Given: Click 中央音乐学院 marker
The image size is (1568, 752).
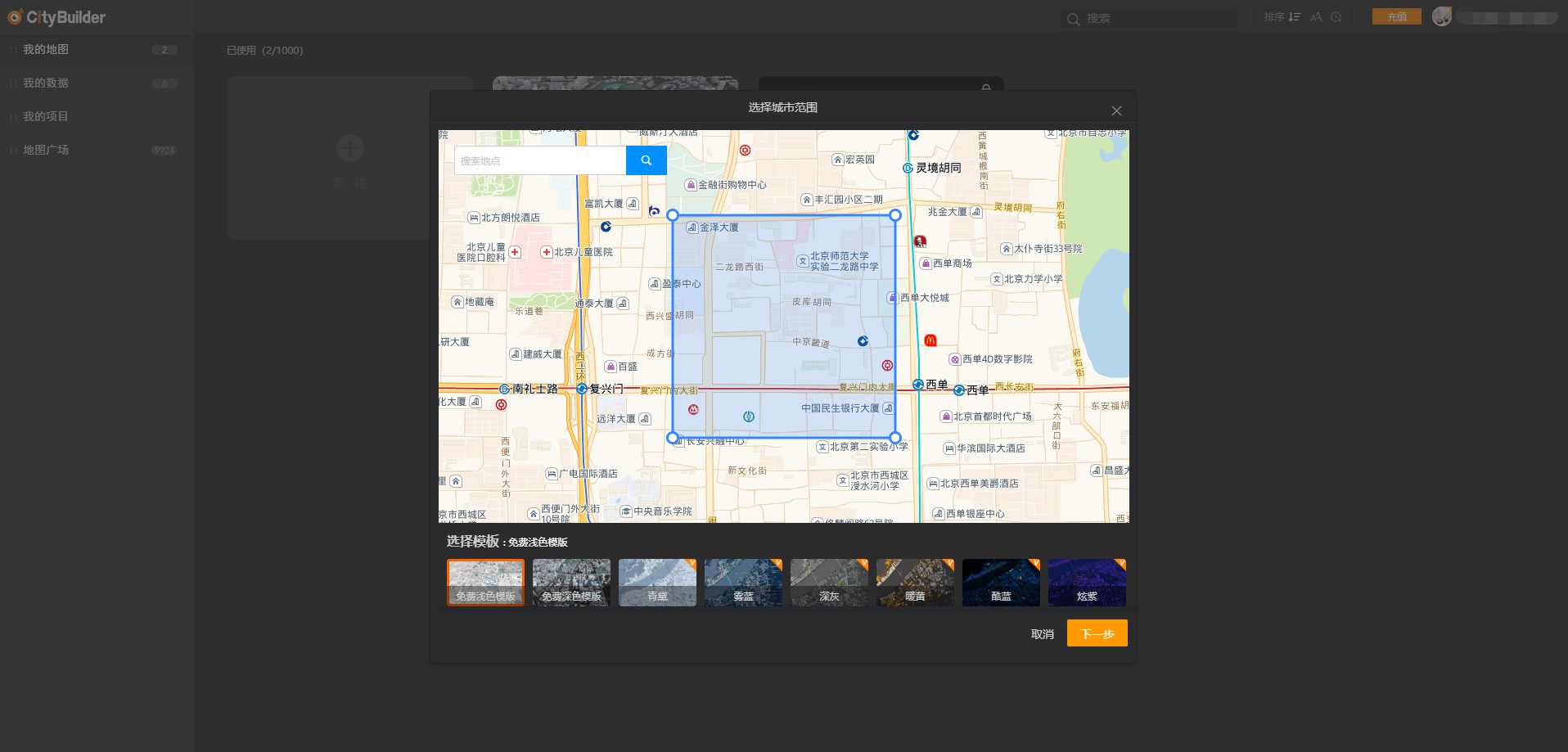Looking at the screenshot, I should [626, 511].
